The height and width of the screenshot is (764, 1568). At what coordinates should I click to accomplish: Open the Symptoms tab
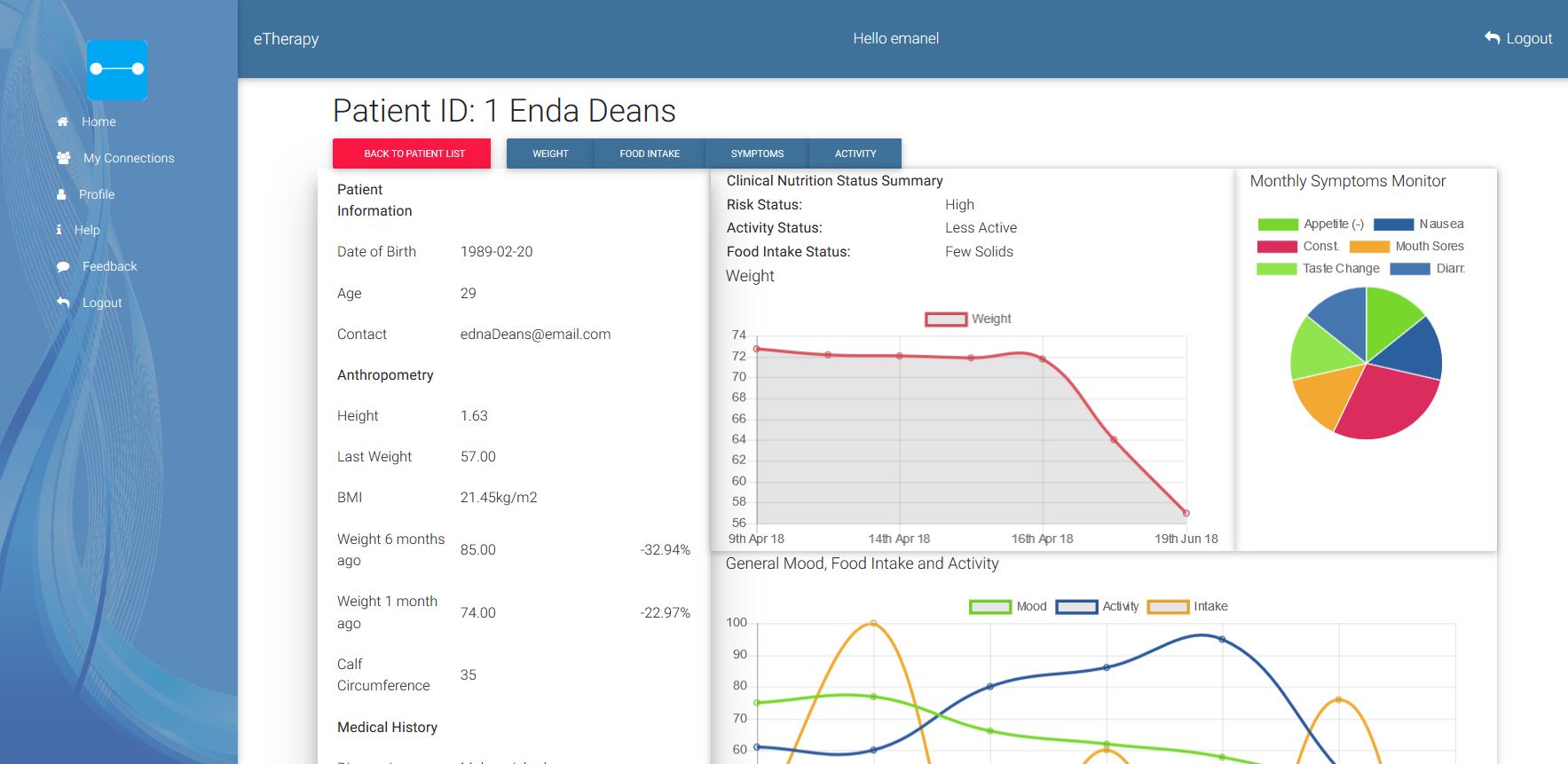click(x=757, y=154)
